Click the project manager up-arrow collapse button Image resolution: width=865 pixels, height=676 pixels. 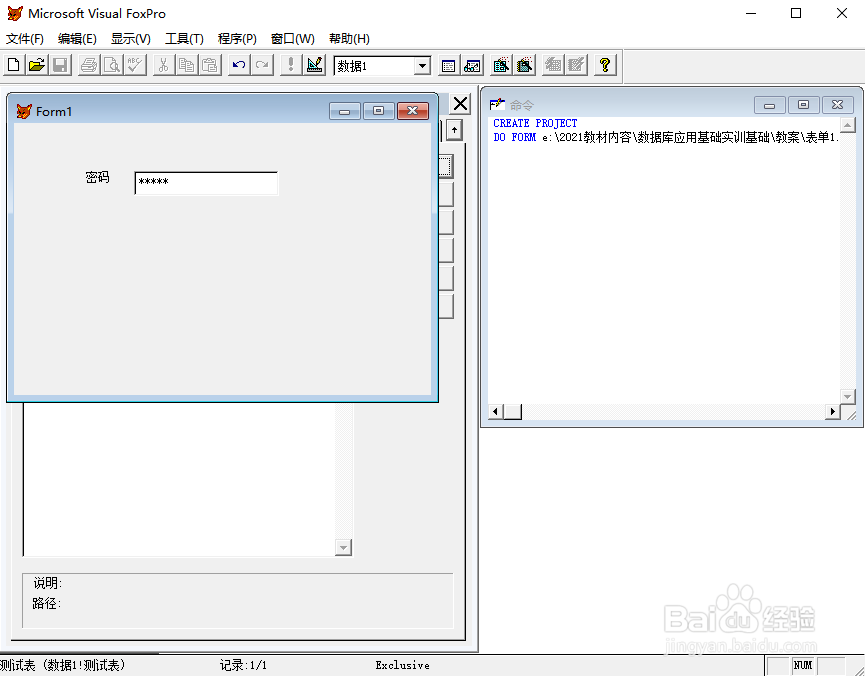click(454, 130)
